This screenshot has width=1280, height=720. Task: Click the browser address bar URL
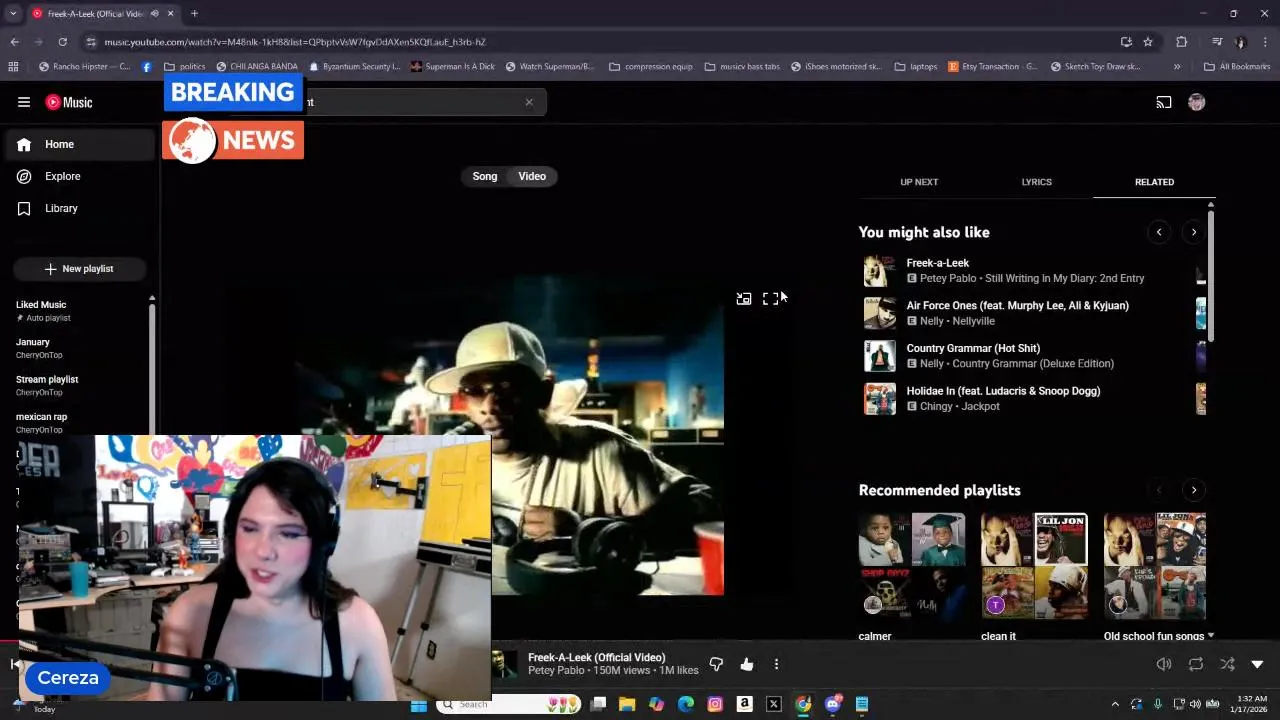[295, 42]
